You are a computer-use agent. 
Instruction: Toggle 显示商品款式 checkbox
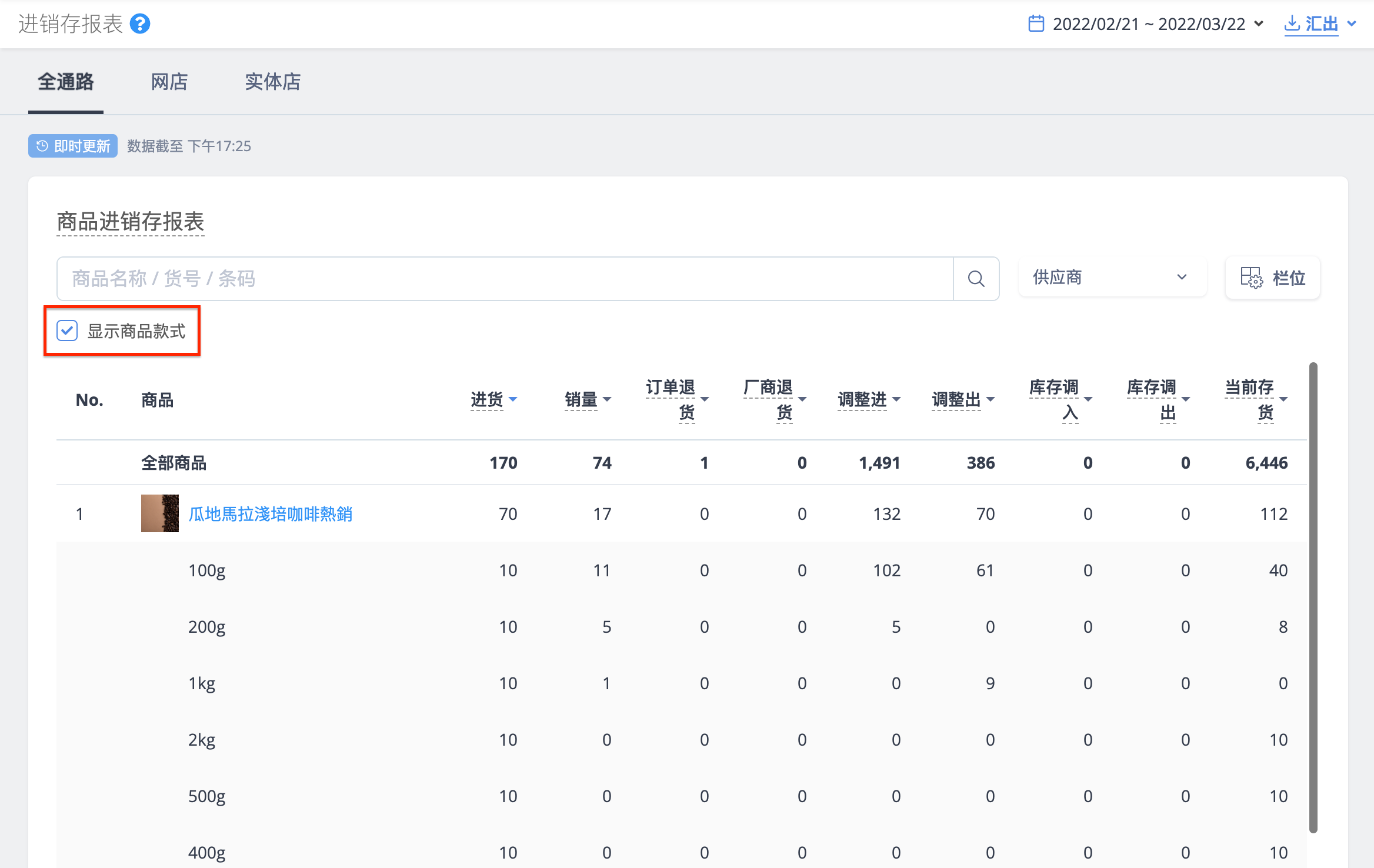tap(67, 330)
